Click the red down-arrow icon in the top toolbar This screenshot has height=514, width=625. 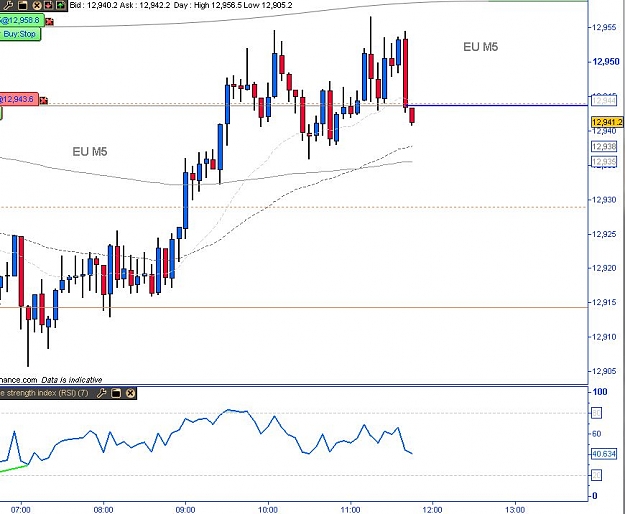(49, 5)
